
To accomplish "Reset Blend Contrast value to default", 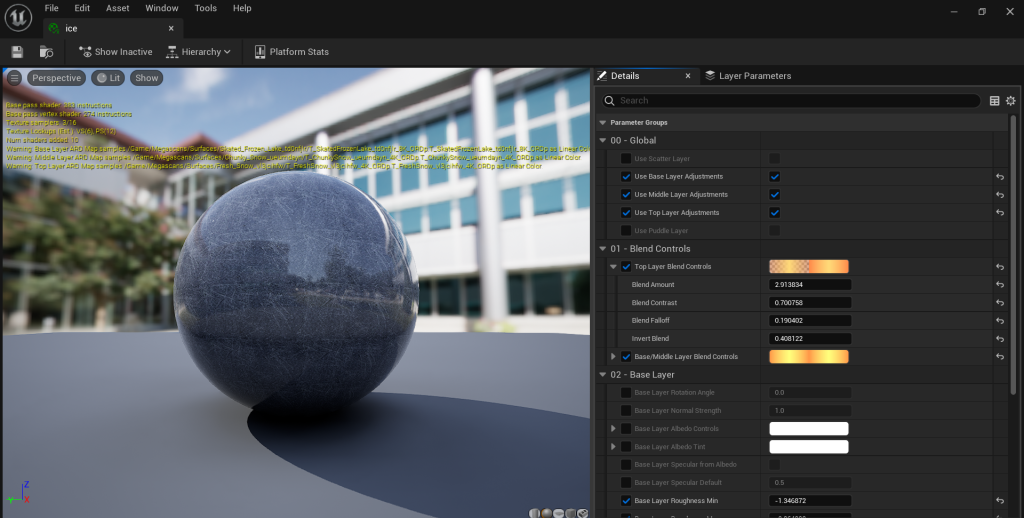I will click(x=1000, y=302).
